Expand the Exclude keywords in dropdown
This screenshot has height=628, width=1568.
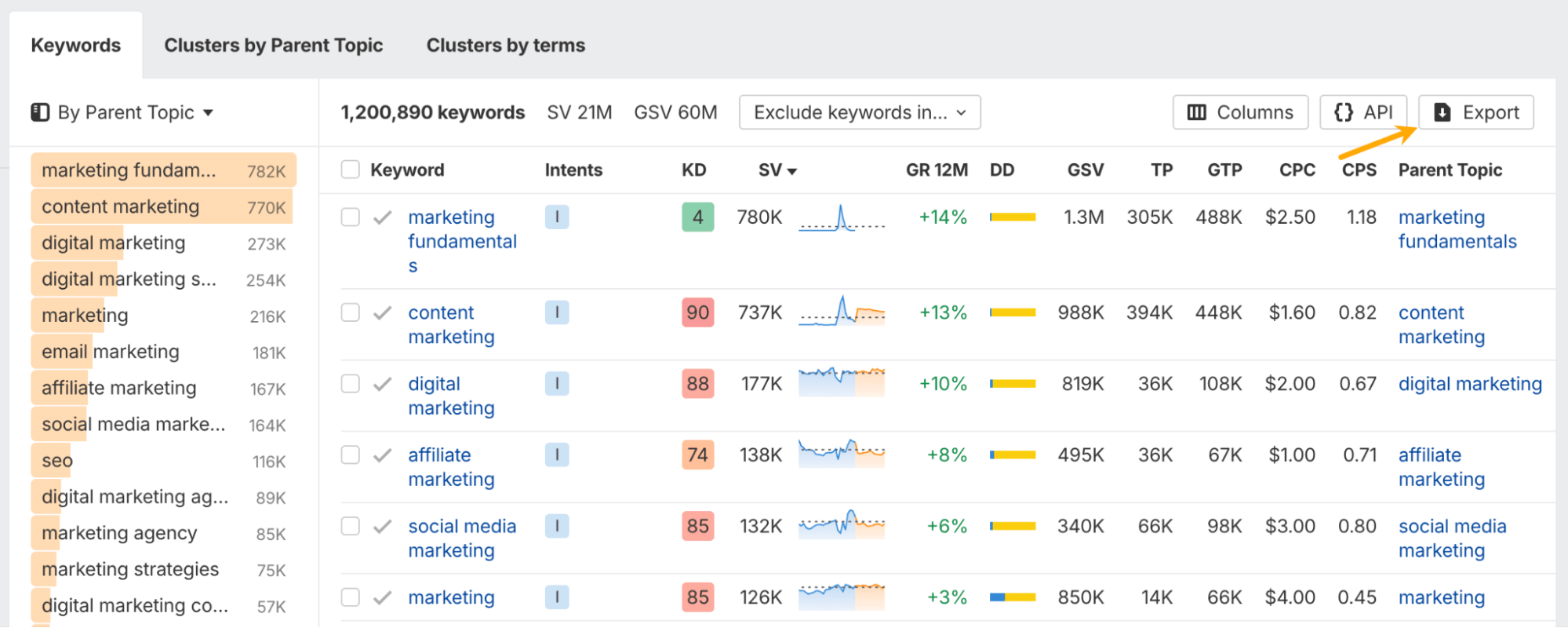pos(859,112)
